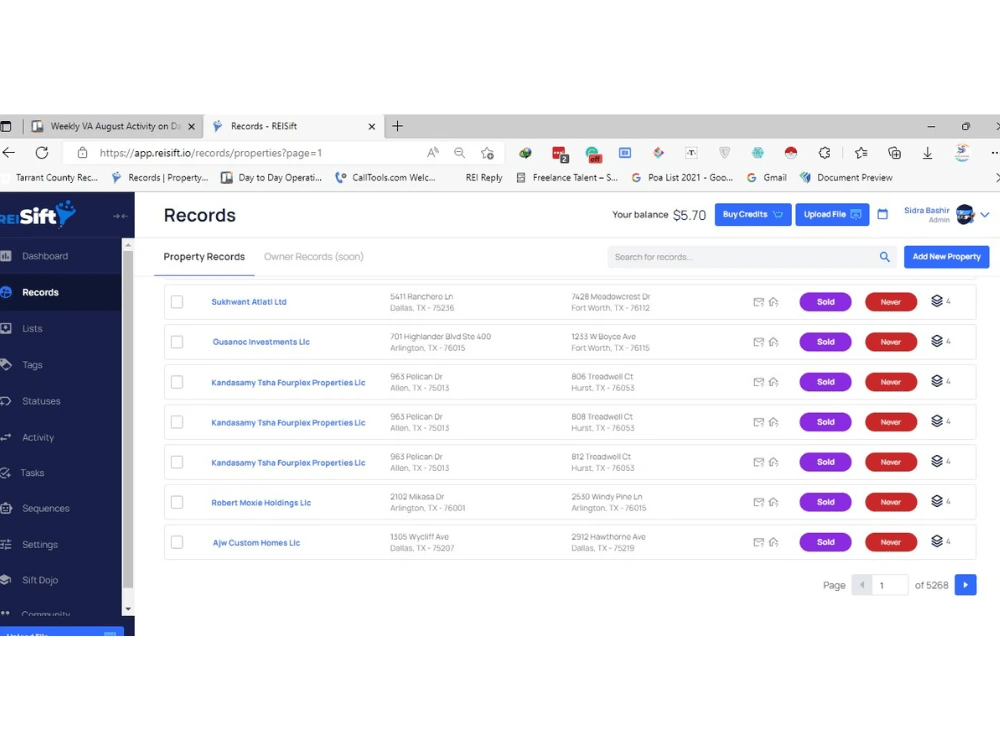Open browser downloads icon
Screen dimensions: 1000x750
[927, 153]
